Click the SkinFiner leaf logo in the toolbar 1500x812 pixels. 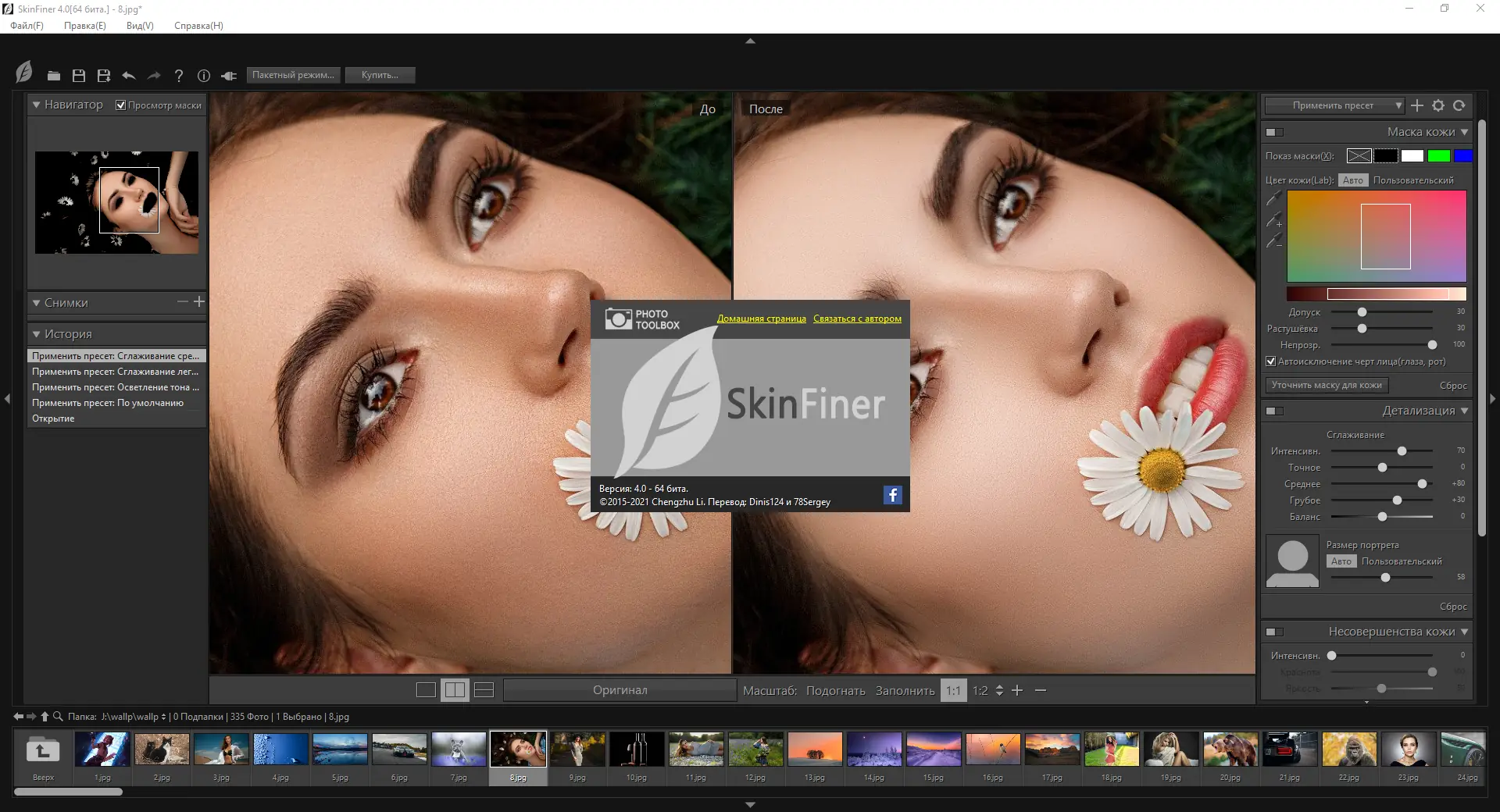tap(24, 73)
